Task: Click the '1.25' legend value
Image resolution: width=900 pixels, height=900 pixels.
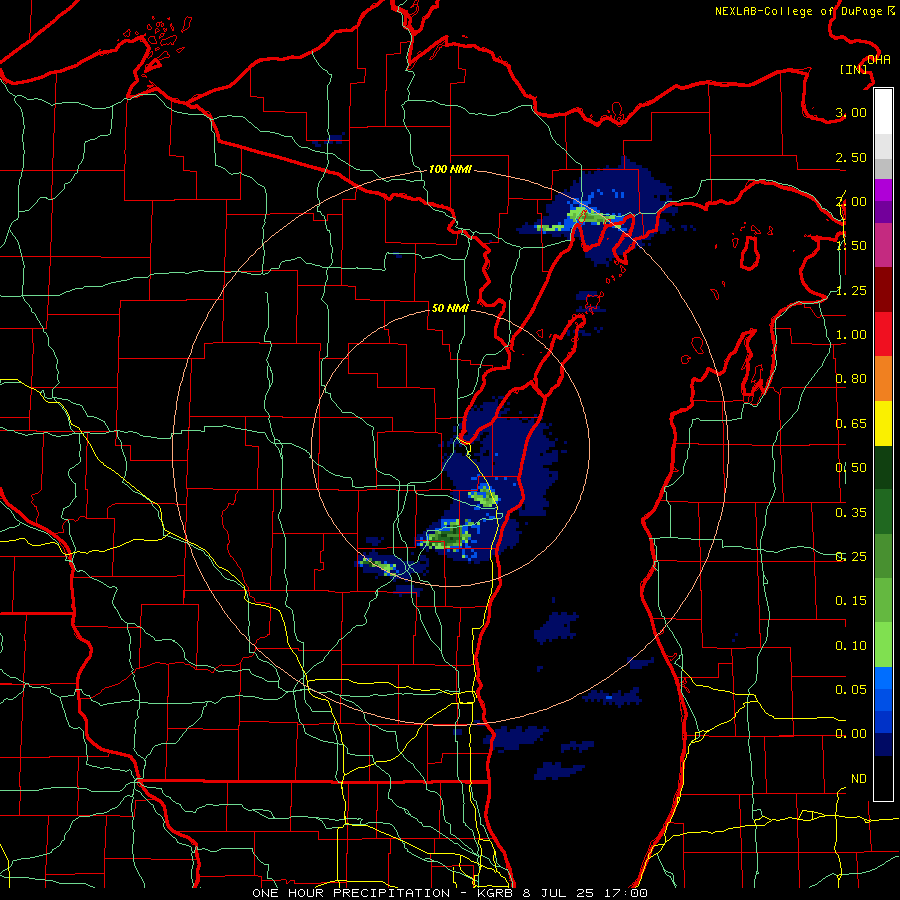Action: tap(851, 290)
